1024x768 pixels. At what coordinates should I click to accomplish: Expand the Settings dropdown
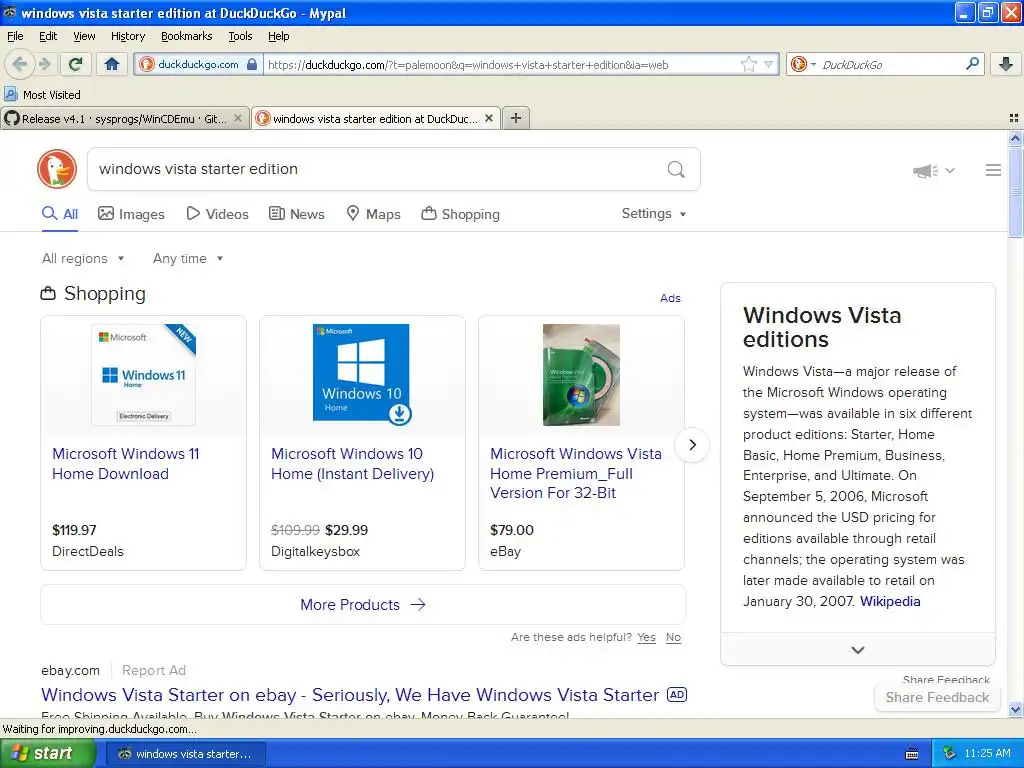tap(654, 214)
